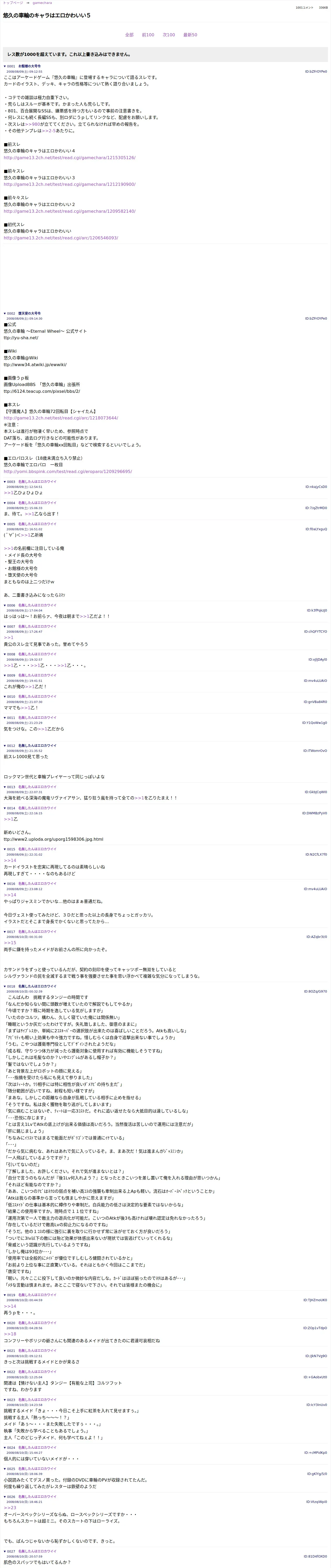Open previous thread URL ending 1215305126
Viewport: 336px width, 1568px height.
70,158
